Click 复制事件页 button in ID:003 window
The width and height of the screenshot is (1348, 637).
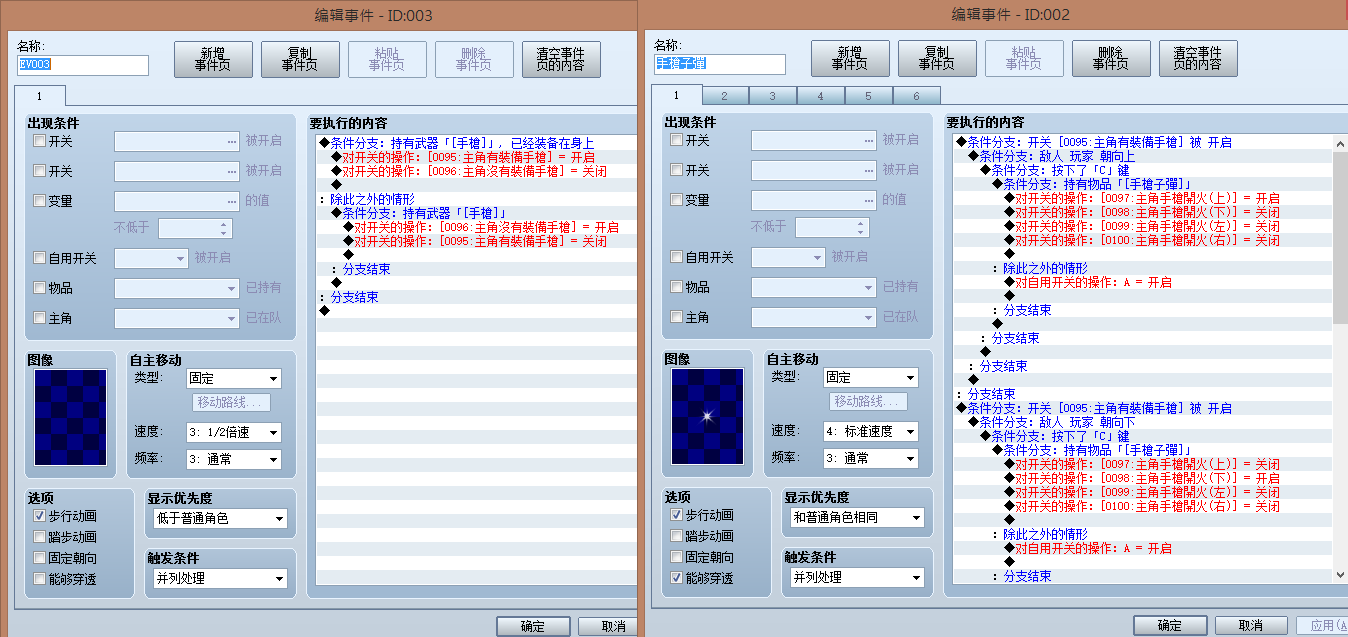tap(300, 59)
